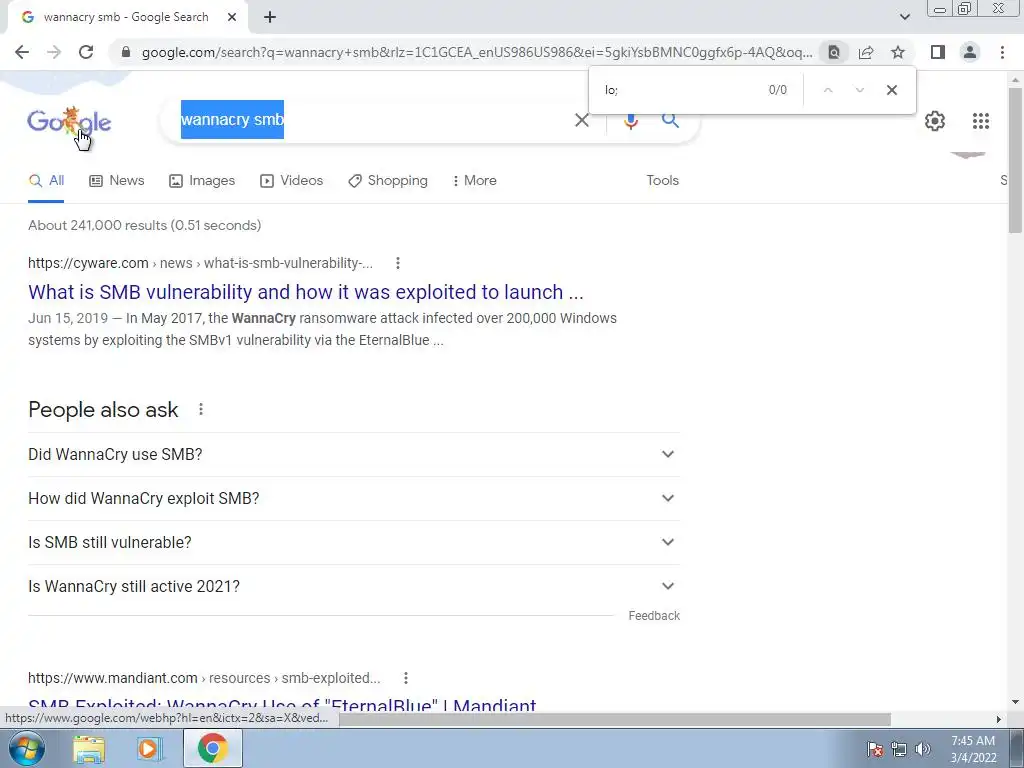Open the Chrome side panel icon
The image size is (1024, 768).
(x=938, y=52)
